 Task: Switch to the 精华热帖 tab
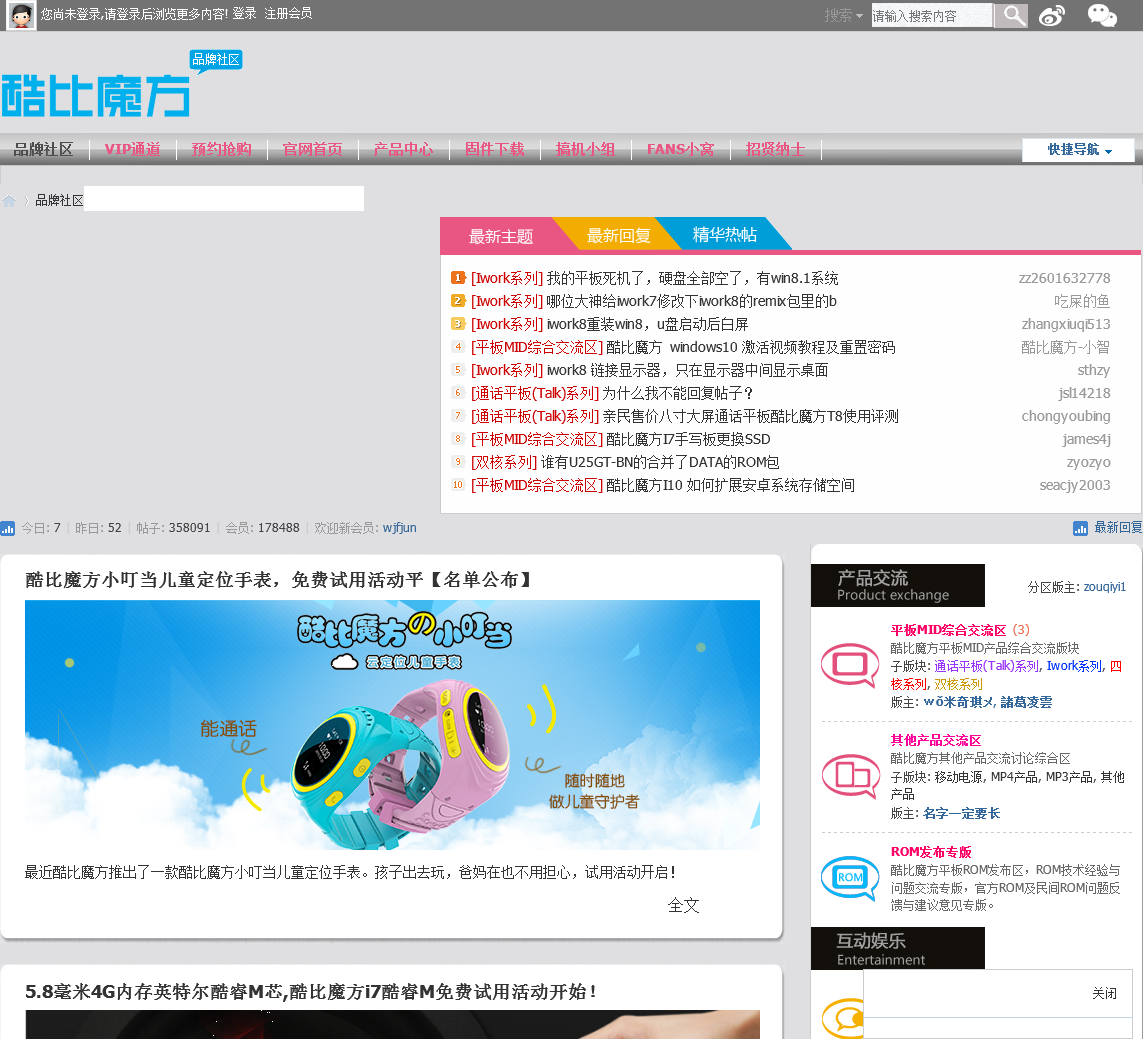click(x=725, y=235)
